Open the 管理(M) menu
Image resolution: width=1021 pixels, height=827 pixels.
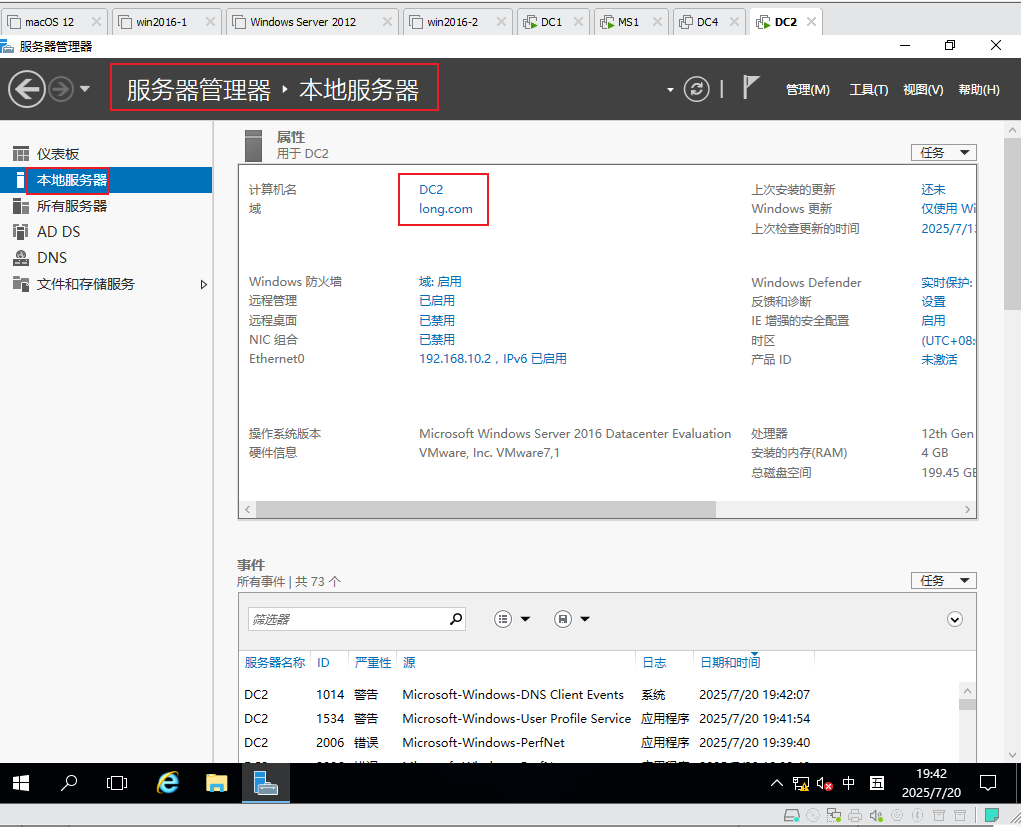point(807,90)
